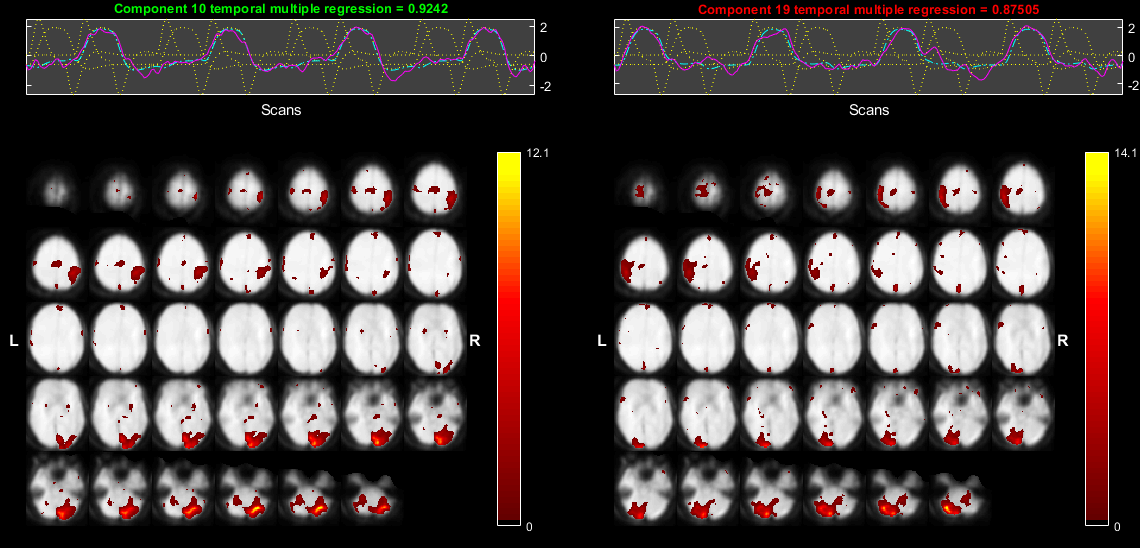This screenshot has height=548, width=1140.
Task: Click the Component 10 colorbar
Action: point(510,338)
